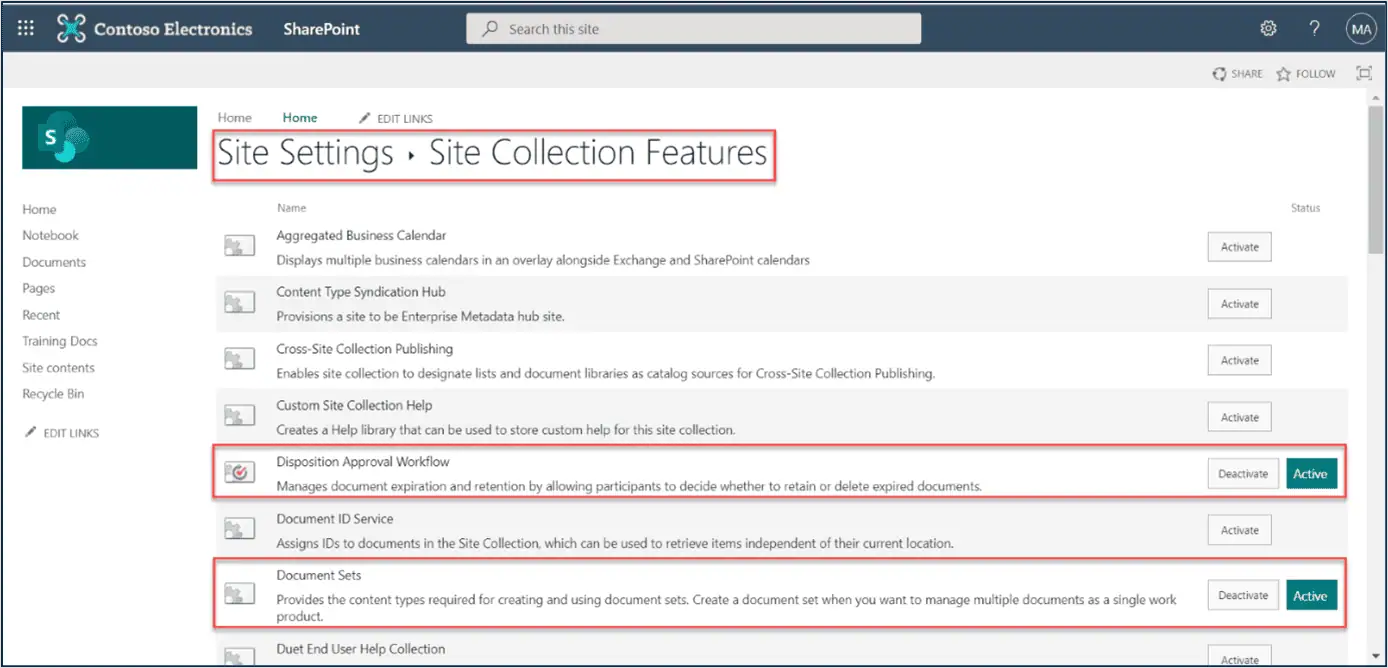Screen dimensions: 1388x668
Task: Click the focus on content icon
Action: point(1363,73)
